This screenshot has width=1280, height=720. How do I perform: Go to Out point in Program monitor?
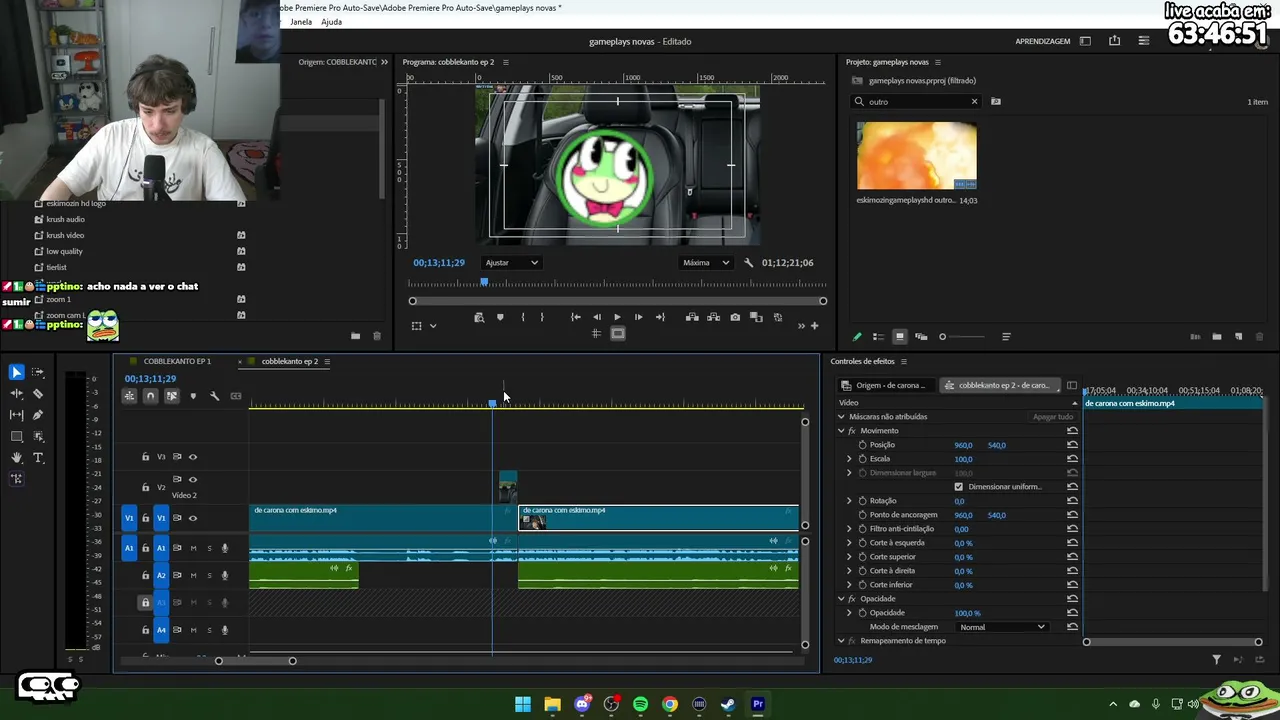(660, 317)
